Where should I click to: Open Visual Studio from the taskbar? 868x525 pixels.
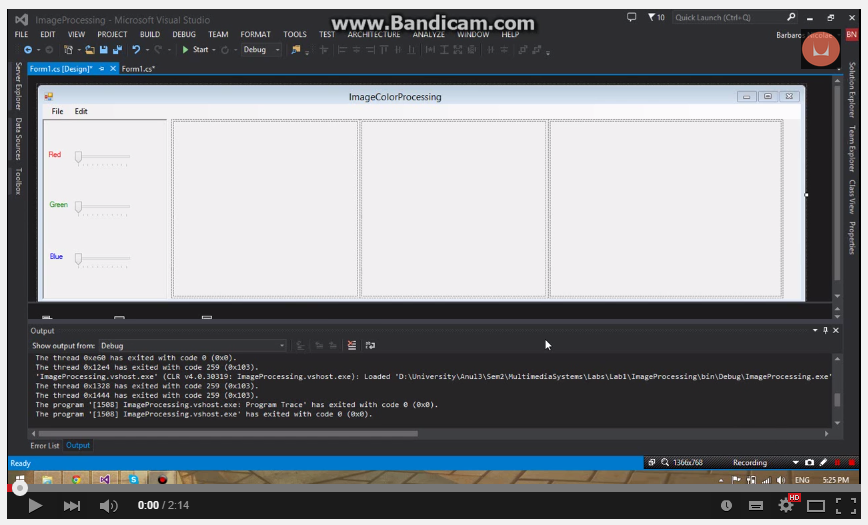pos(105,479)
